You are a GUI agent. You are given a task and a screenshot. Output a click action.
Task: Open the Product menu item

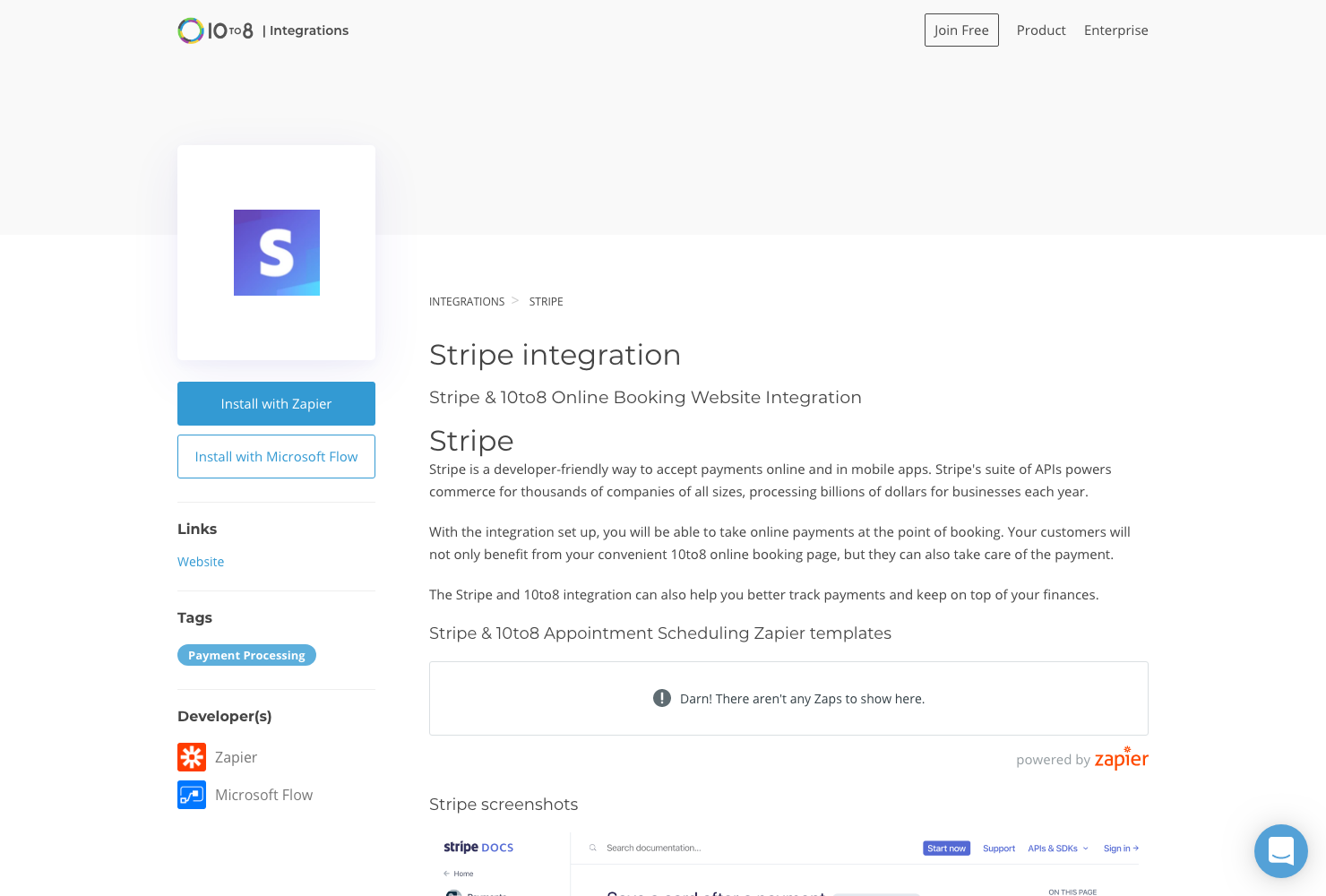(x=1041, y=30)
